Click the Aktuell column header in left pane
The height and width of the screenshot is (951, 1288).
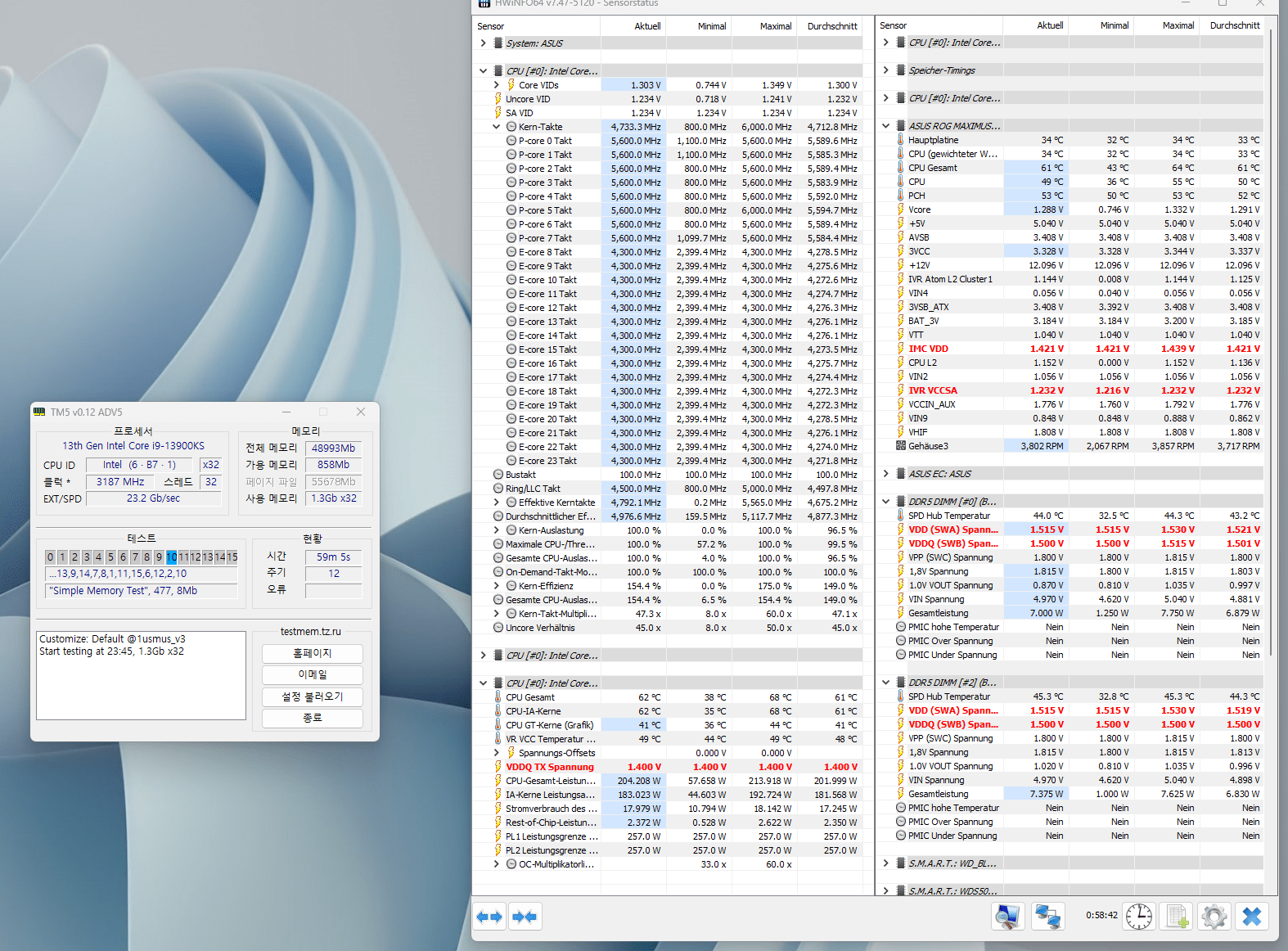[x=646, y=26]
